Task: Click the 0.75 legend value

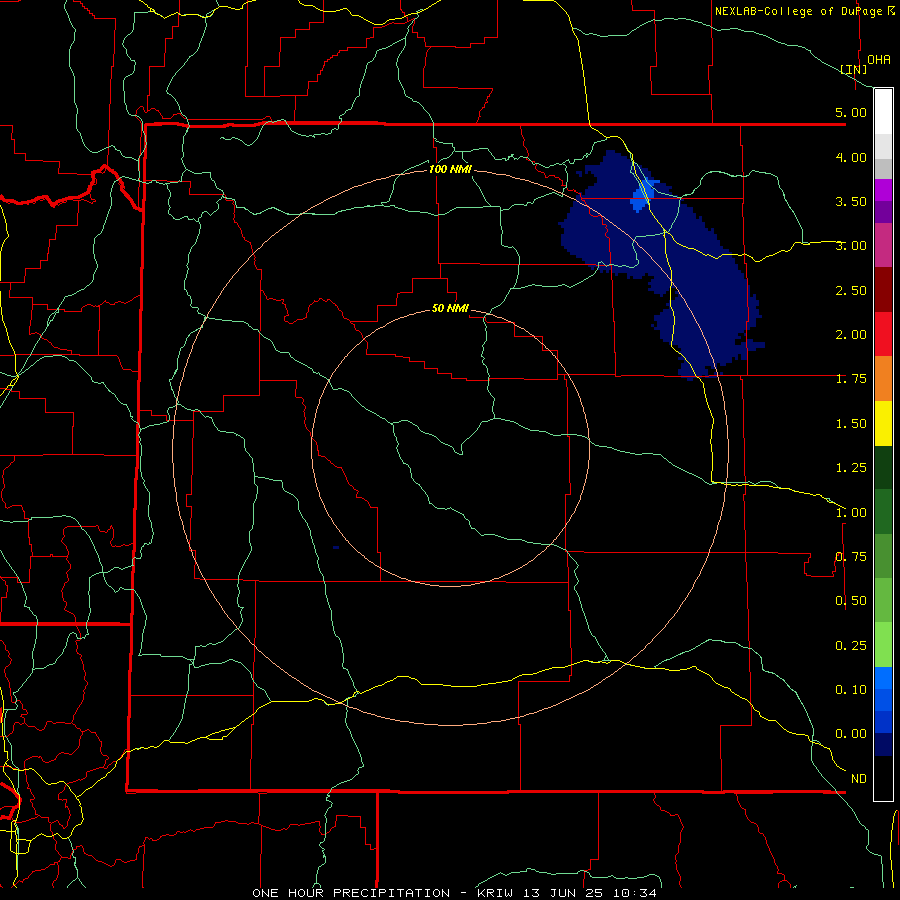Action: pos(851,557)
